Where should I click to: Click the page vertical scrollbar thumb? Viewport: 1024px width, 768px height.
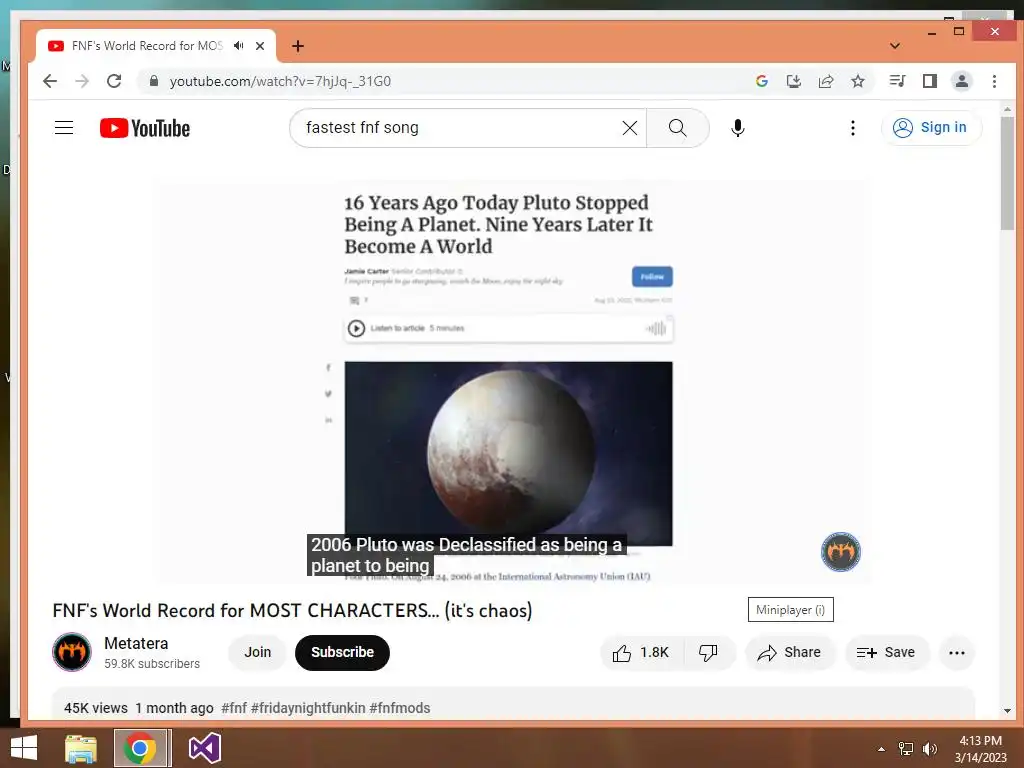[x=1007, y=173]
